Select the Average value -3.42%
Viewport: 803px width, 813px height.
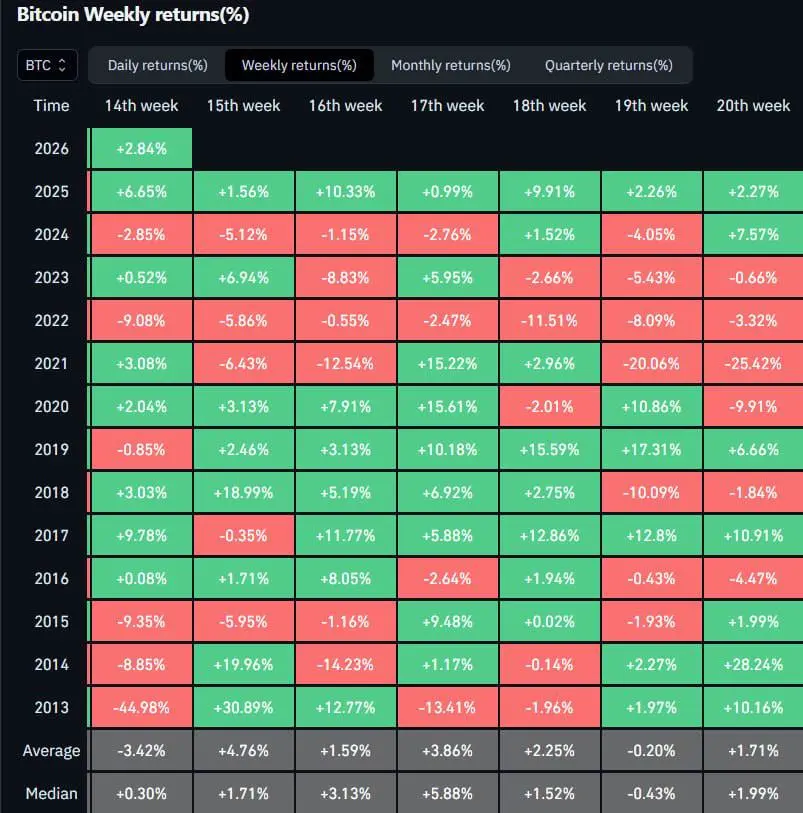point(142,750)
